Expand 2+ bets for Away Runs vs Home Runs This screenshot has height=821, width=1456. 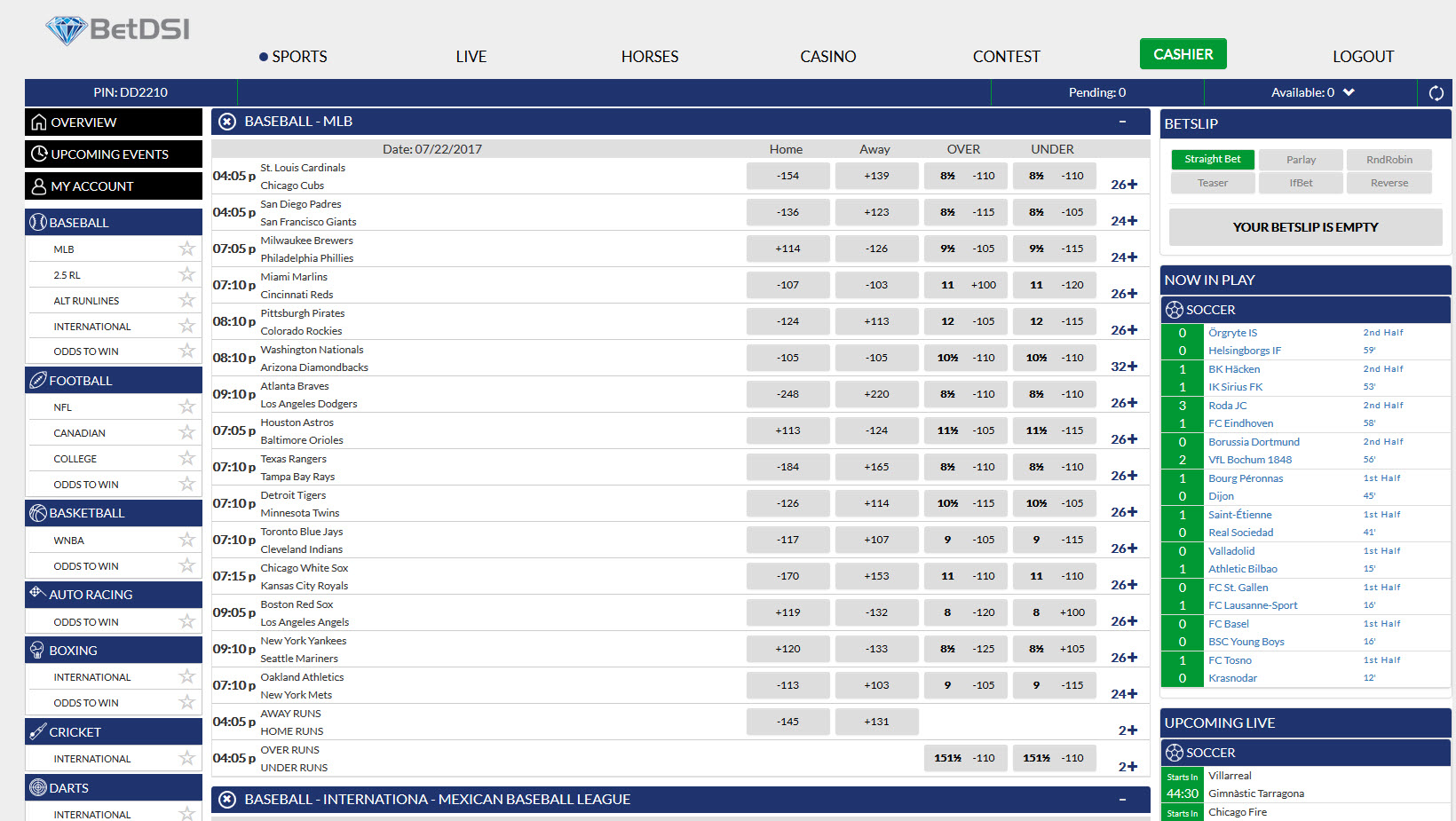[1128, 730]
